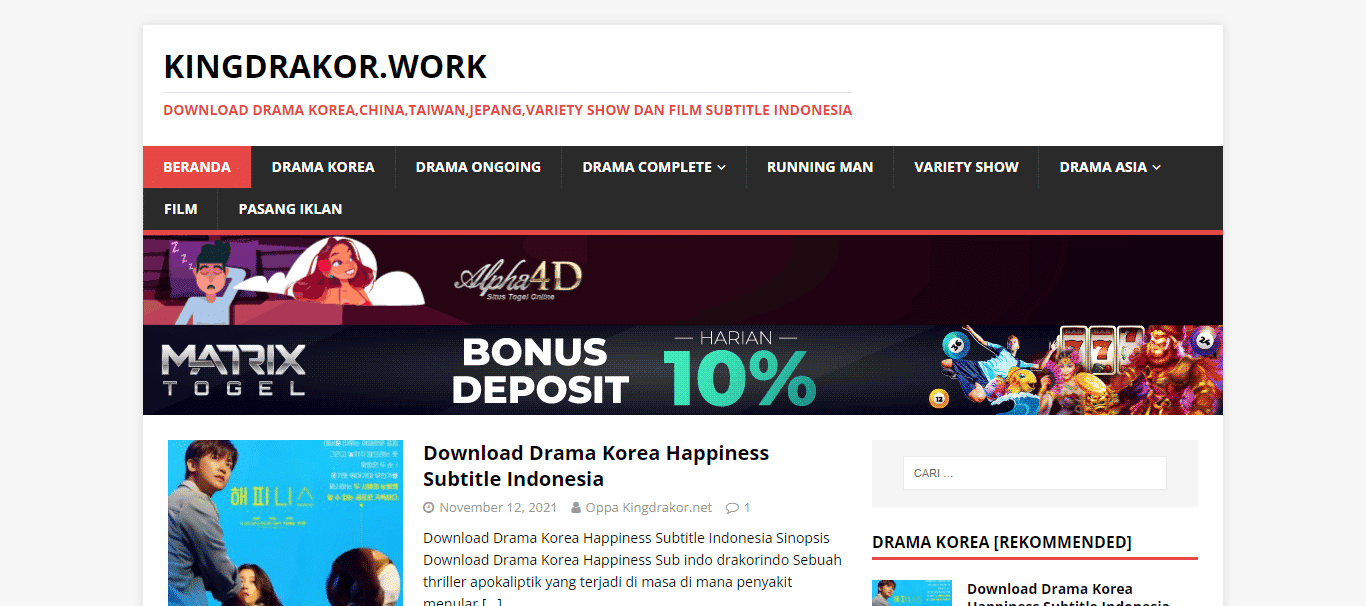The height and width of the screenshot is (606, 1366).
Task: Open the Happiness drama poster thumbnail
Action: (x=286, y=523)
